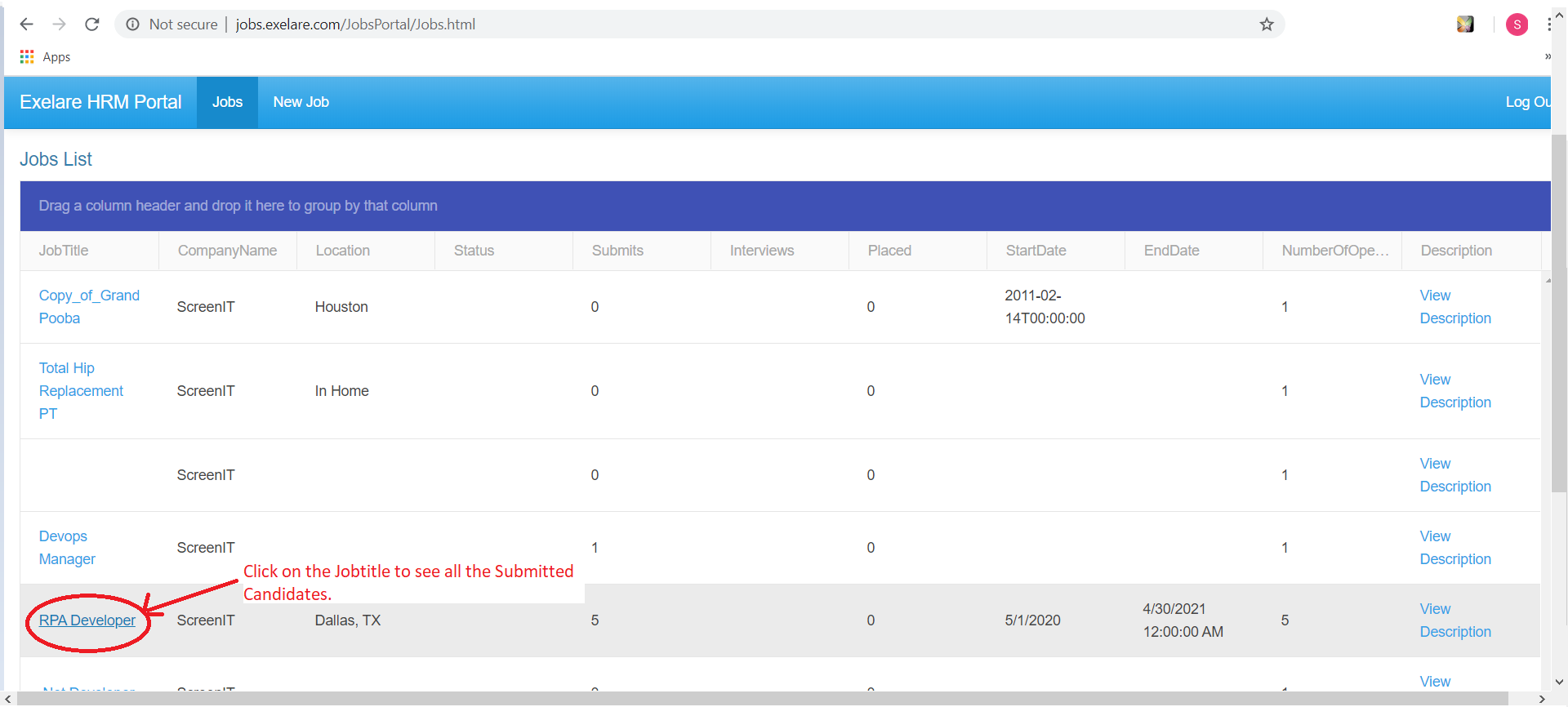Sort by the JobTitle column header
Viewport: 1568px width, 707px height.
pyautogui.click(x=64, y=251)
